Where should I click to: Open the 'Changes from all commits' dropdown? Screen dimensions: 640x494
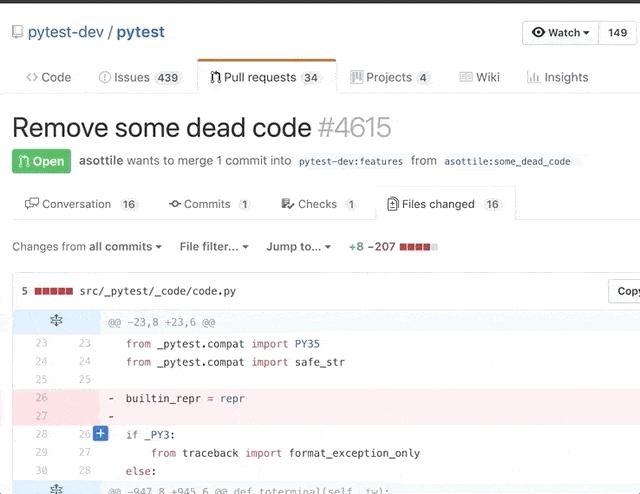[x=87, y=247]
